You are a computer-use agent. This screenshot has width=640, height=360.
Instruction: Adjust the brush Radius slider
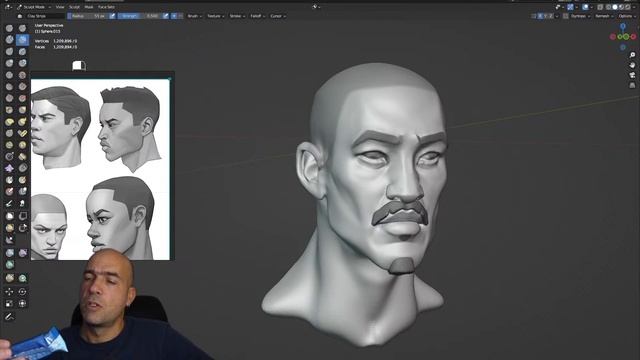[x=88, y=16]
